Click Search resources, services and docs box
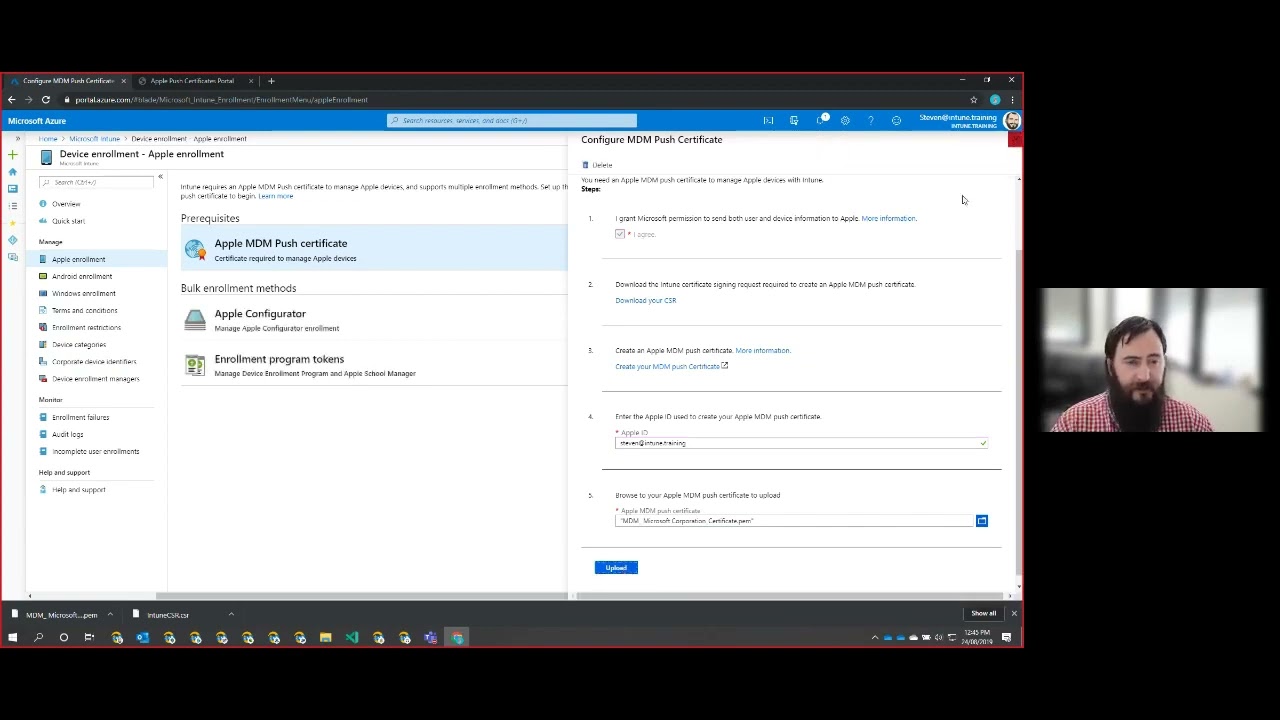Screen dimensions: 1280x720 512,121
